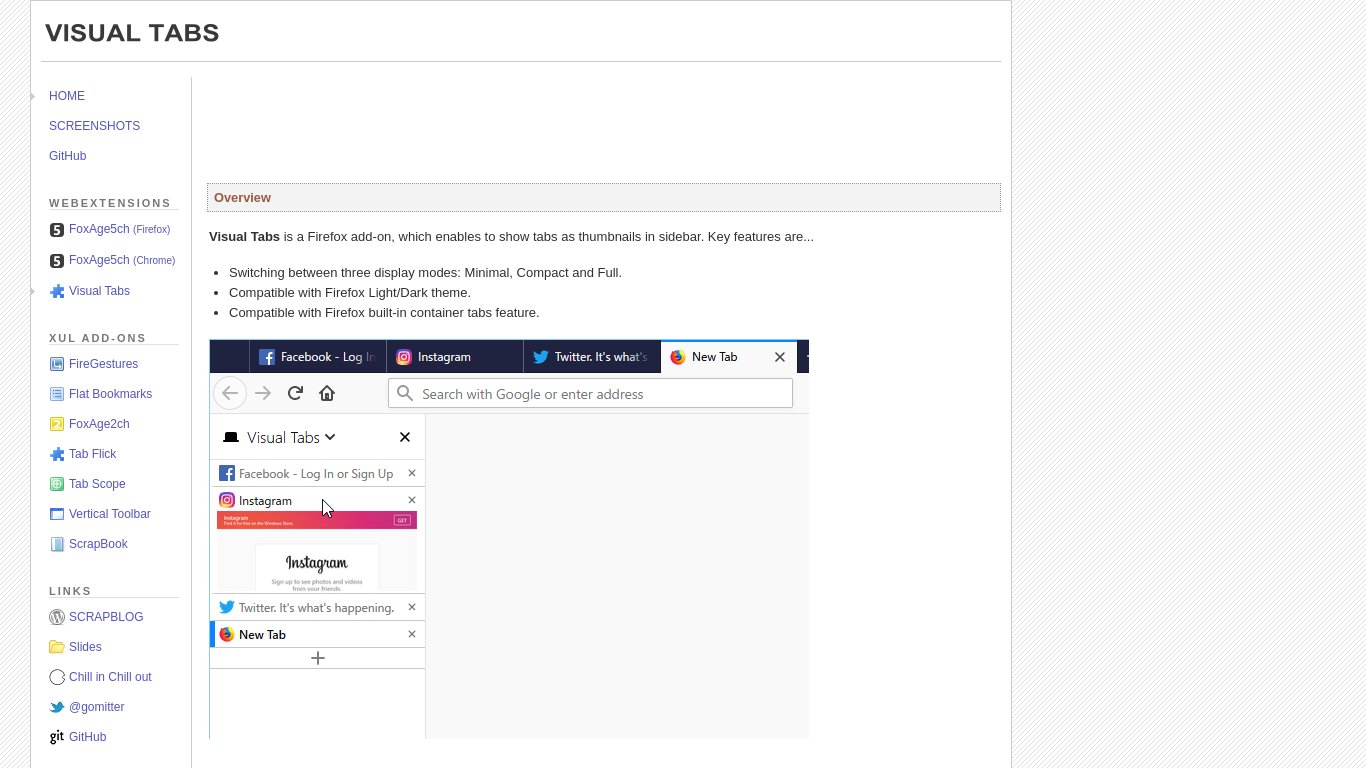The width and height of the screenshot is (1366, 768).
Task: Click the FoxAge2ch yellow icon
Action: 57,424
